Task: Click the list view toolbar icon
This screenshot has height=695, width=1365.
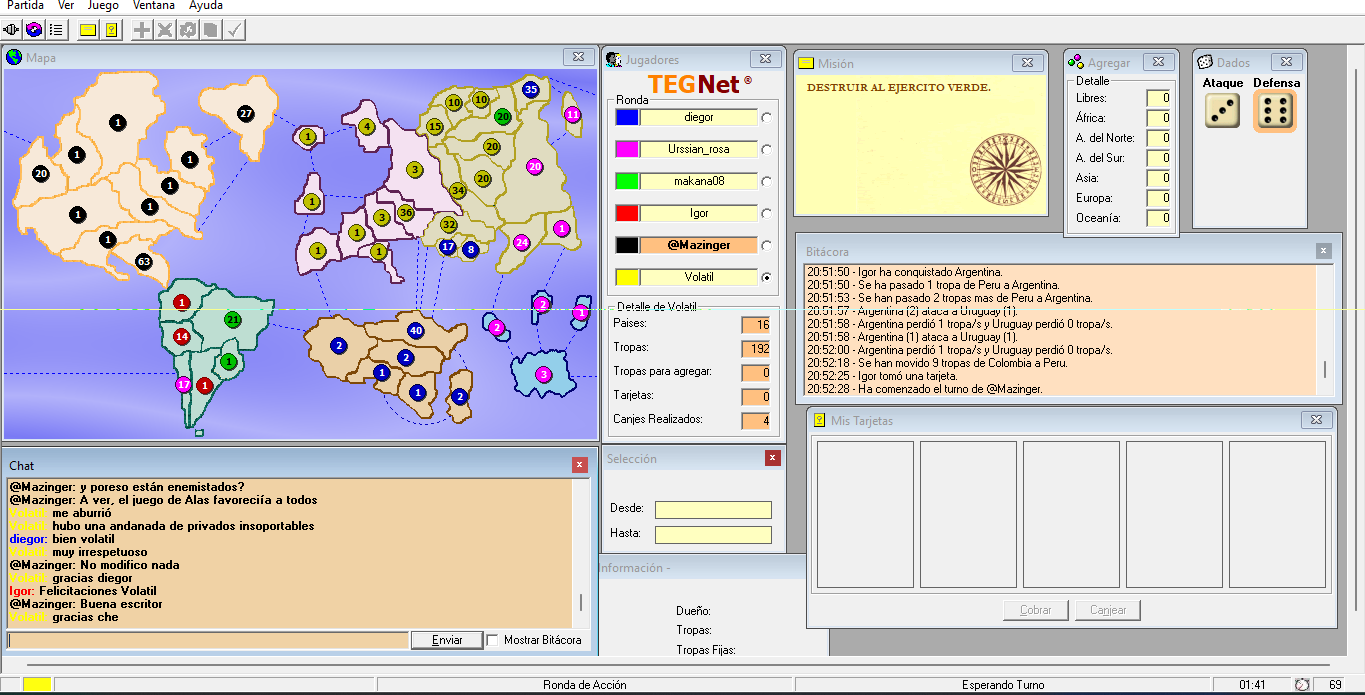Action: (56, 30)
